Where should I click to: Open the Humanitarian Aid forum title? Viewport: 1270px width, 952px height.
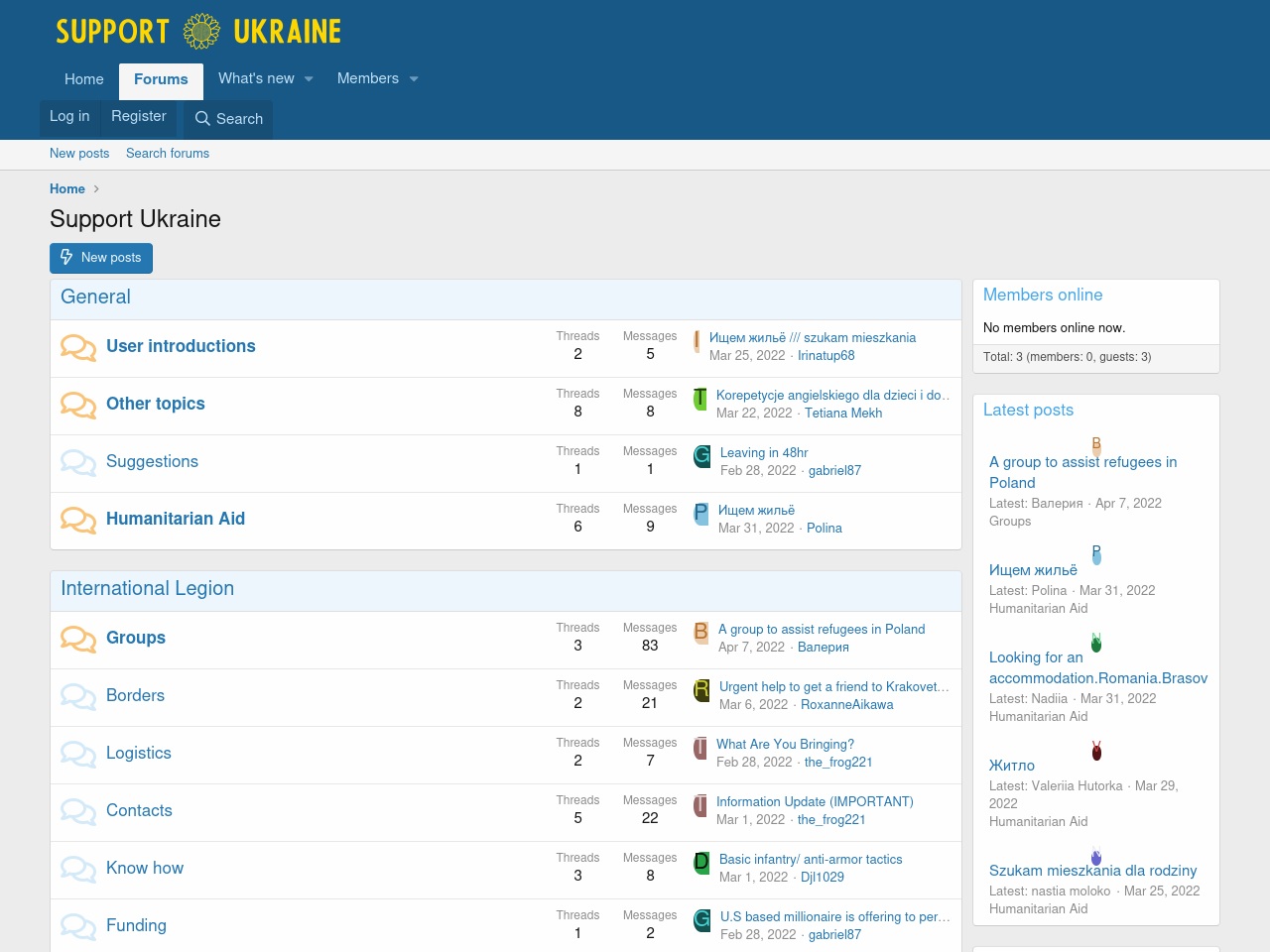coord(176,519)
